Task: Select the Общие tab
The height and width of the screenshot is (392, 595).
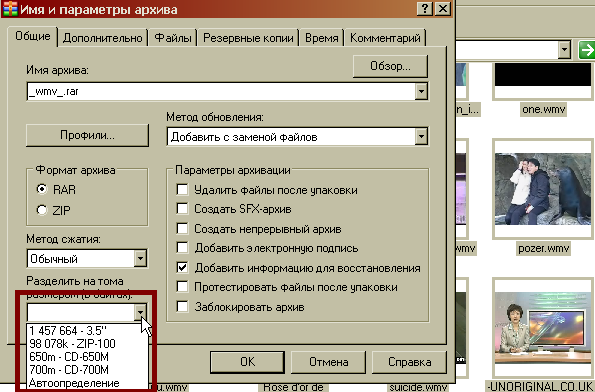Action: click(33, 36)
